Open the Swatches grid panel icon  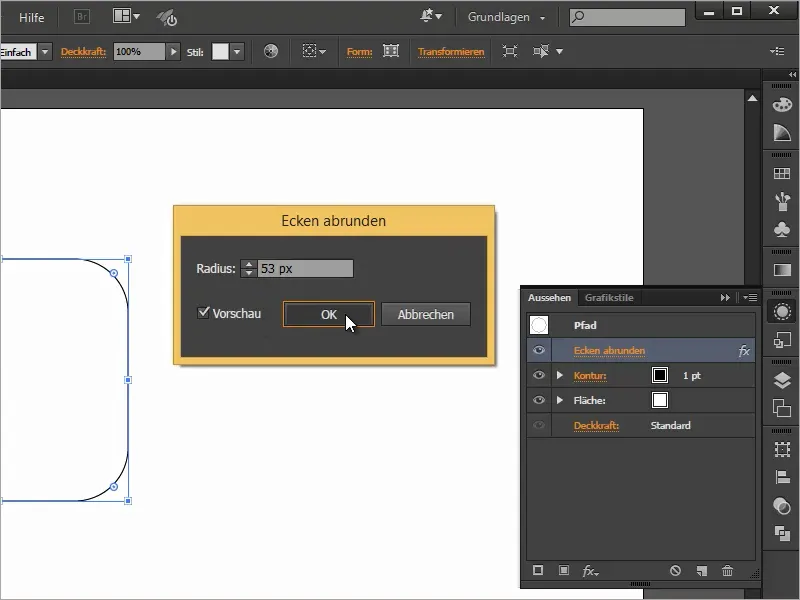tap(782, 173)
